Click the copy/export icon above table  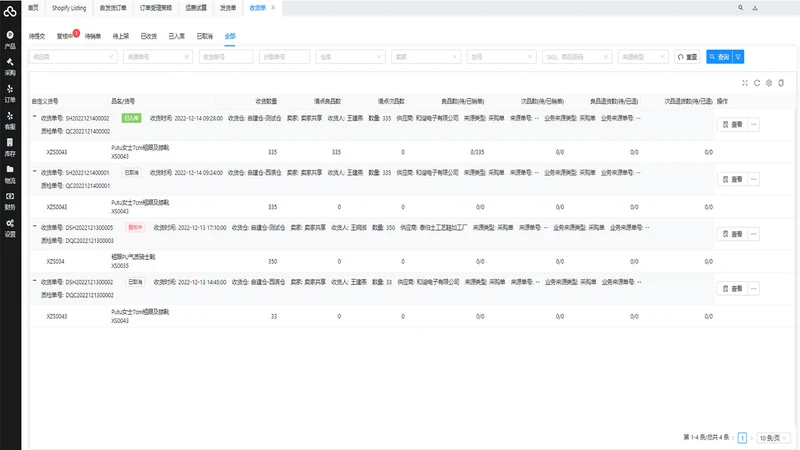(781, 83)
